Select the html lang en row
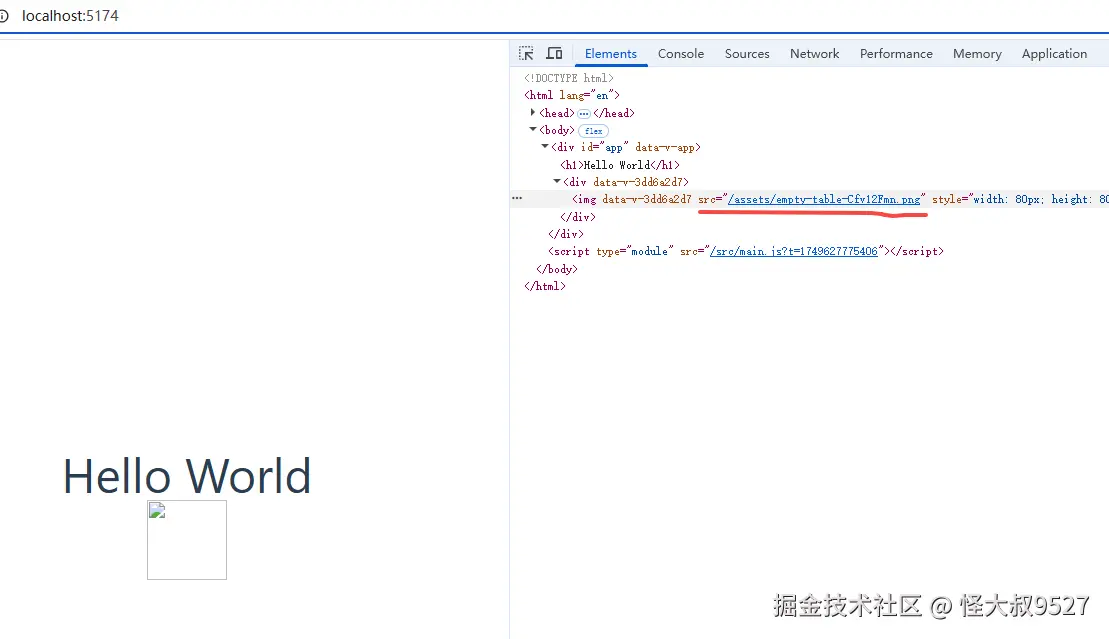 (571, 95)
